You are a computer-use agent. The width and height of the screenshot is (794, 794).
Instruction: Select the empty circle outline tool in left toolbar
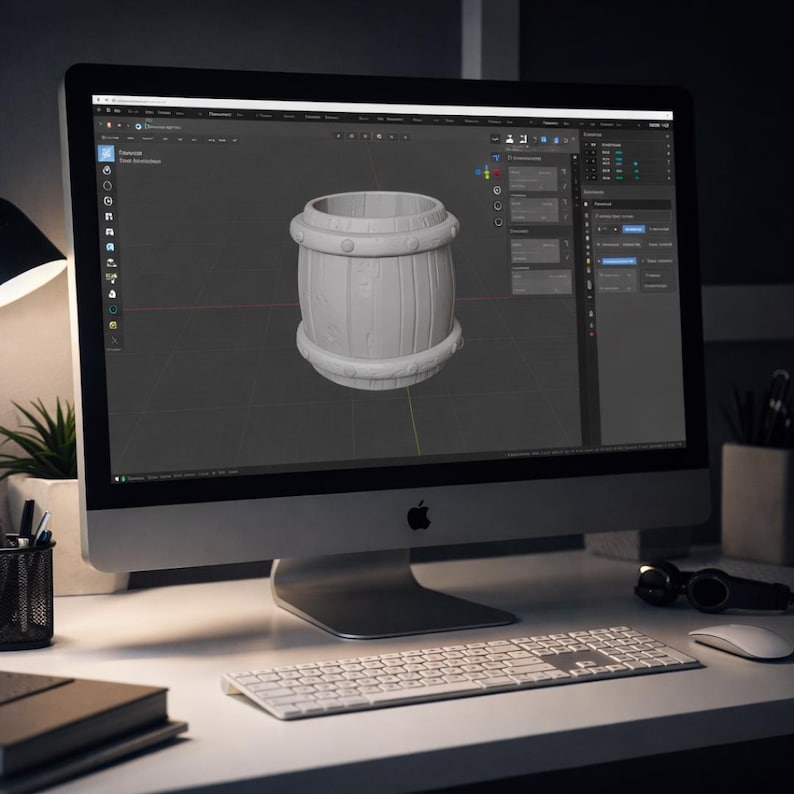point(107,186)
